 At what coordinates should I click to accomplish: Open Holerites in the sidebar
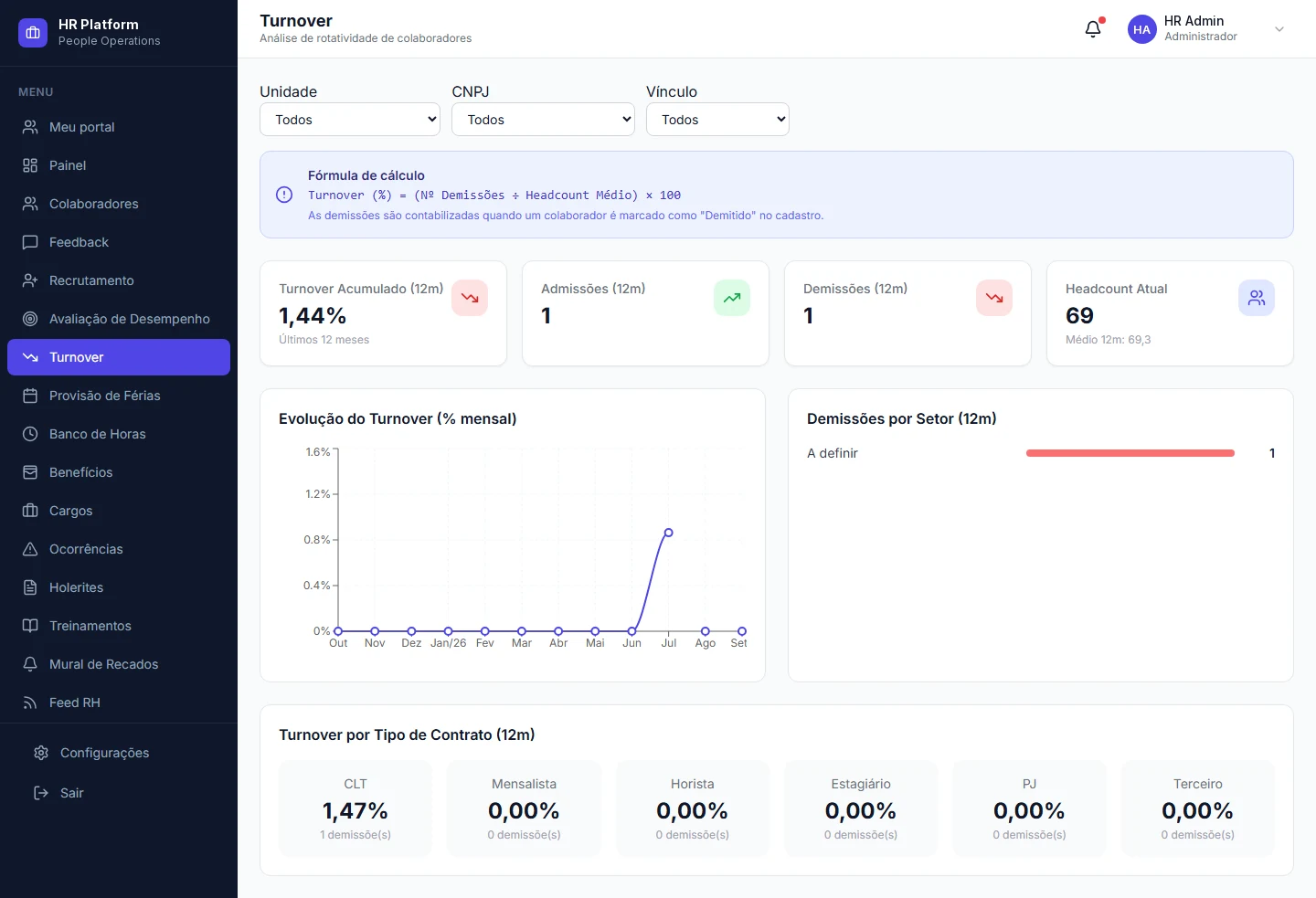pyautogui.click(x=119, y=587)
